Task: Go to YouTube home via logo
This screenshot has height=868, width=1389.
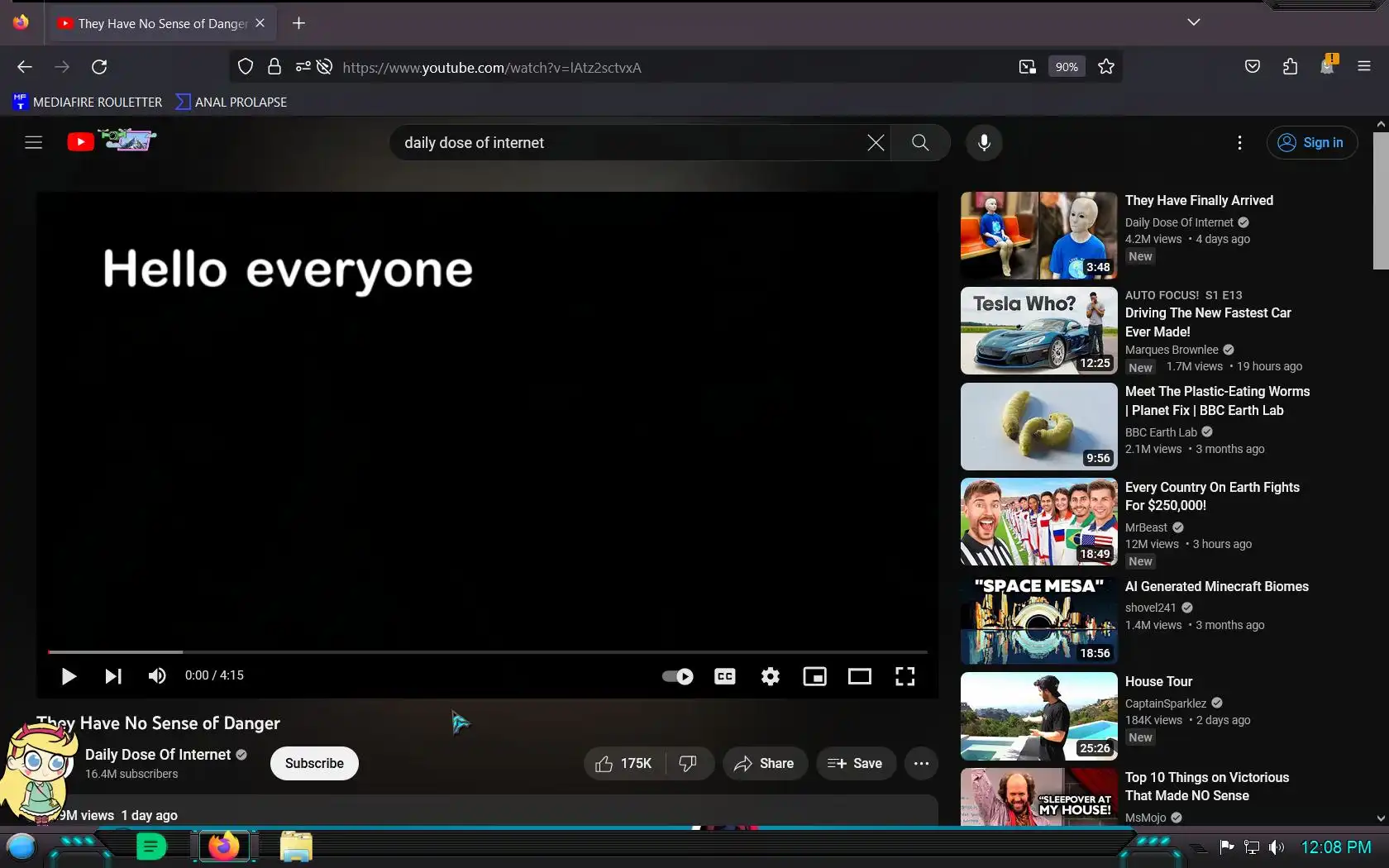Action: tap(112, 141)
